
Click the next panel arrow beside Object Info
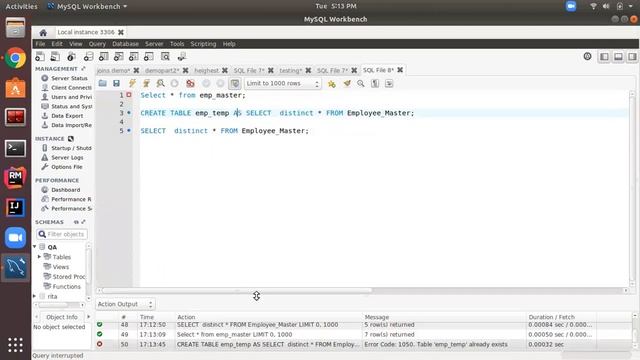[x=88, y=317]
